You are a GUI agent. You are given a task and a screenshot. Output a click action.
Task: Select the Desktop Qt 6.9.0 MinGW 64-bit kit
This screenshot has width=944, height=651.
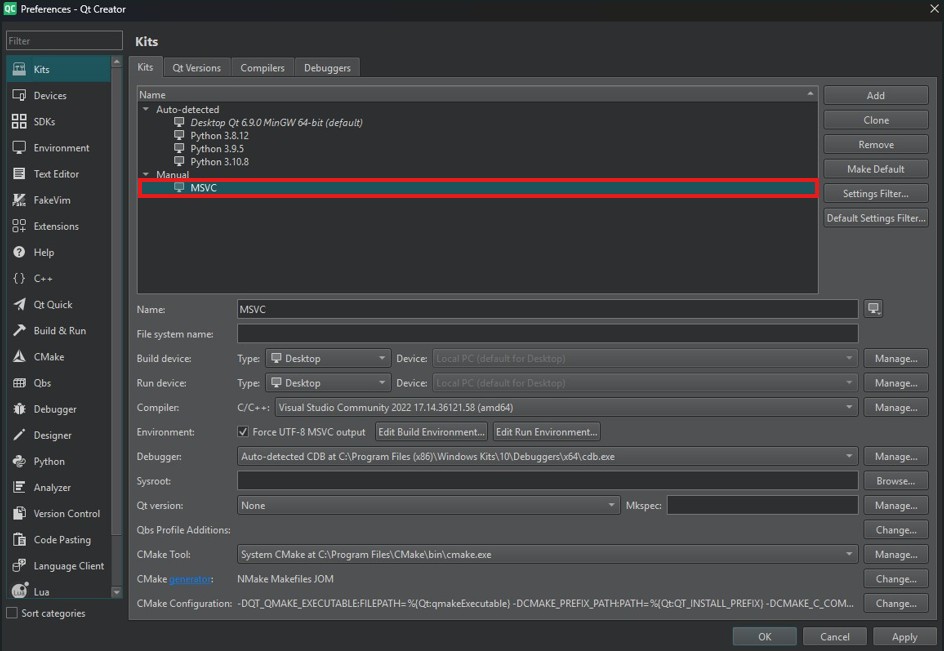pos(276,122)
